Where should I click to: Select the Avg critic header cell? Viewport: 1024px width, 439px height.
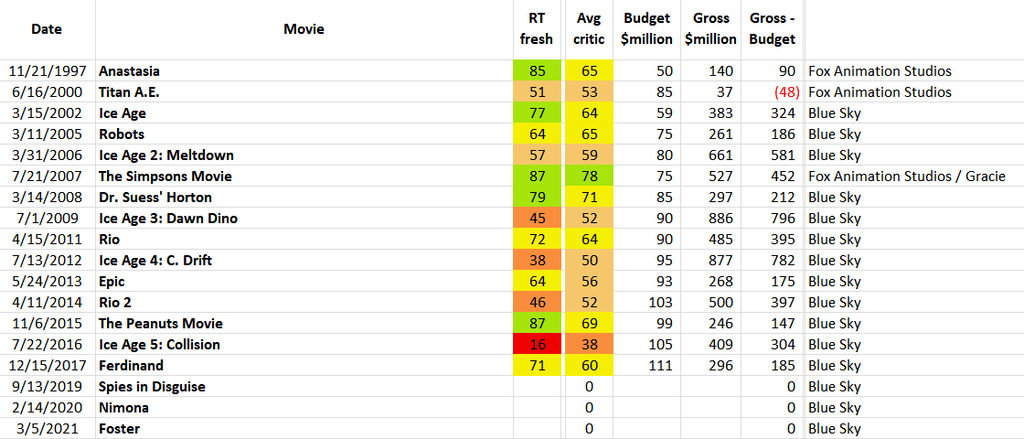click(589, 29)
